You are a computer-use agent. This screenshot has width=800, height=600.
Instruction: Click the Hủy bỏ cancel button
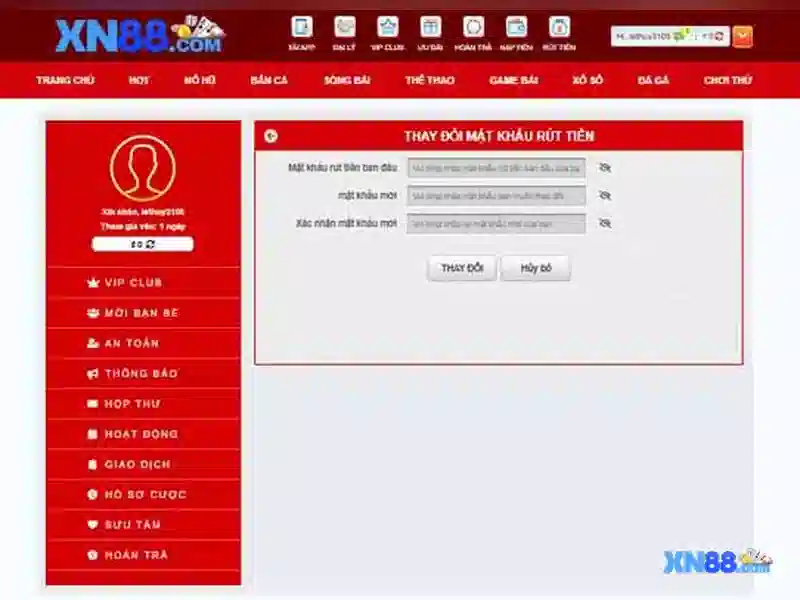537,268
